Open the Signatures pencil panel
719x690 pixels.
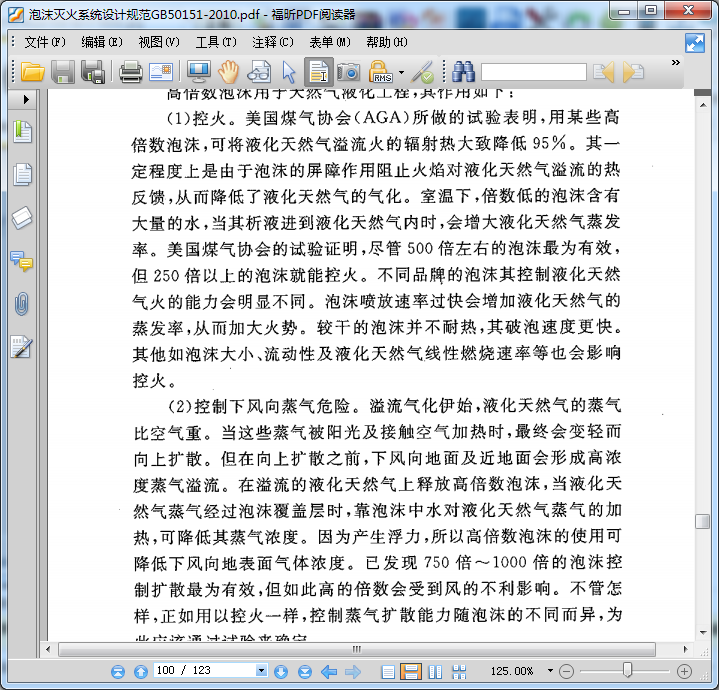pos(22,347)
